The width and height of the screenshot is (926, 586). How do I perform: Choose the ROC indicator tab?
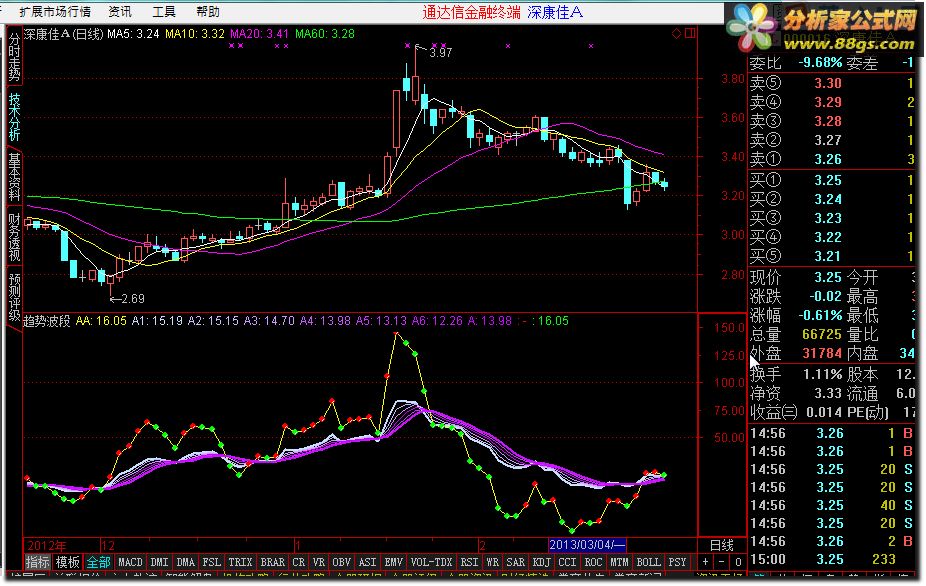click(x=594, y=562)
